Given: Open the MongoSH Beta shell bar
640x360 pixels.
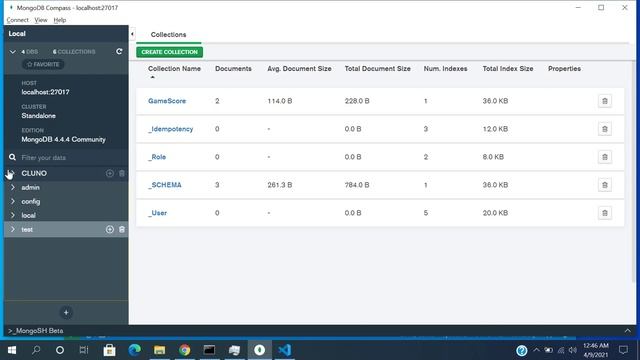Looking at the screenshot, I should (x=320, y=331).
